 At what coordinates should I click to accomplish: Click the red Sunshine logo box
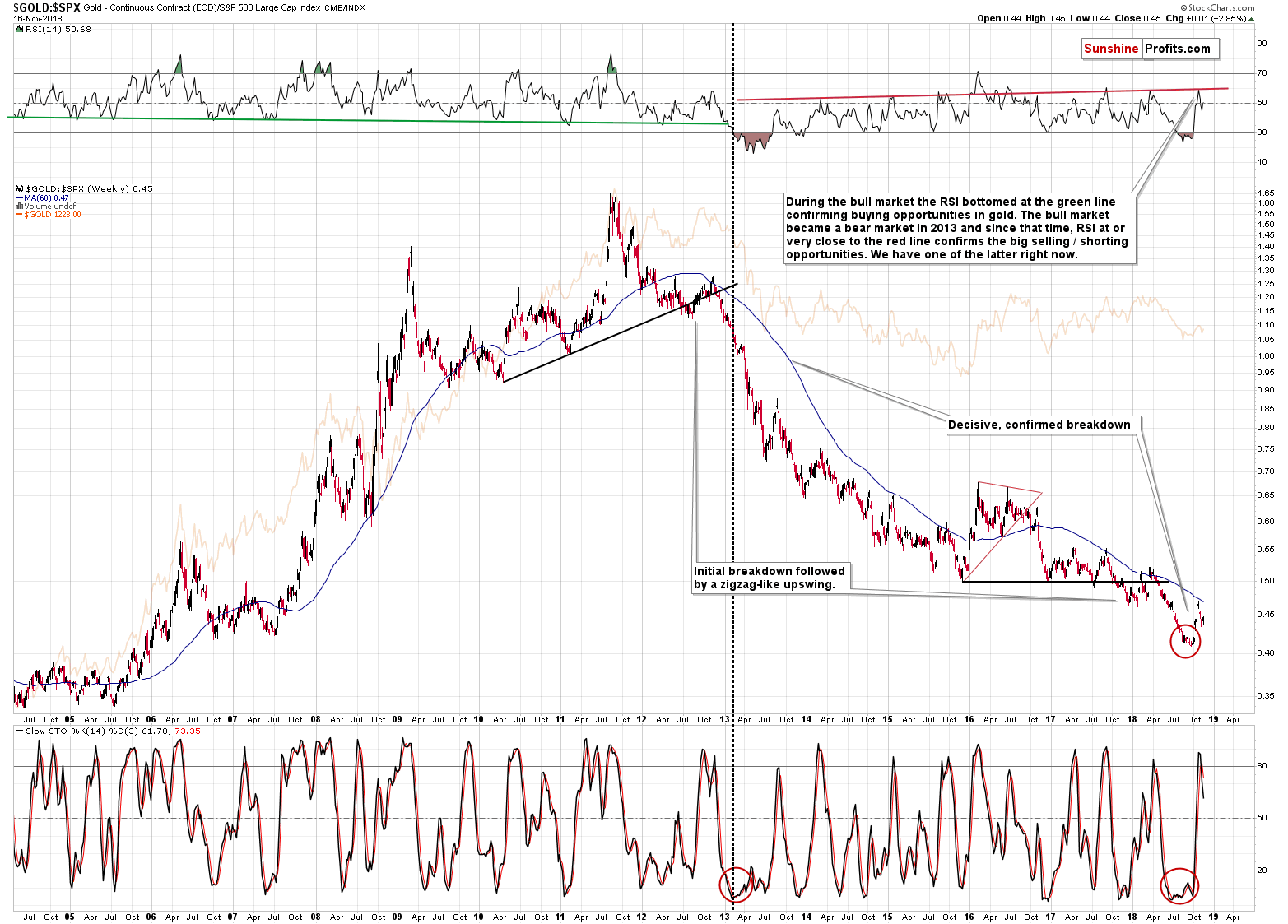[x=1111, y=49]
